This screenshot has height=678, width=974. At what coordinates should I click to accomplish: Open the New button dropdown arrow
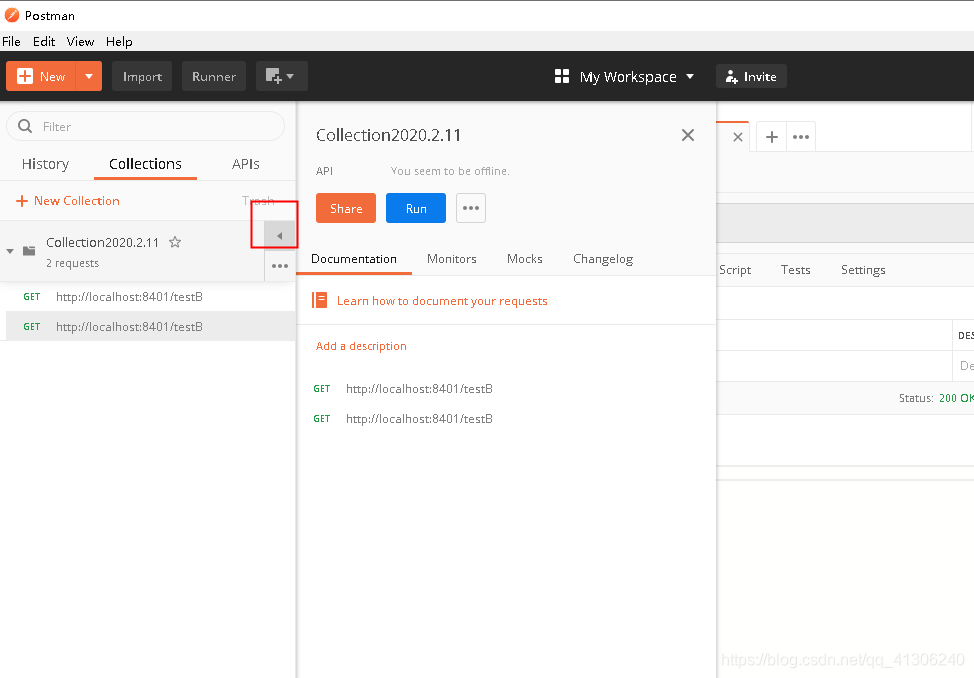tap(89, 76)
